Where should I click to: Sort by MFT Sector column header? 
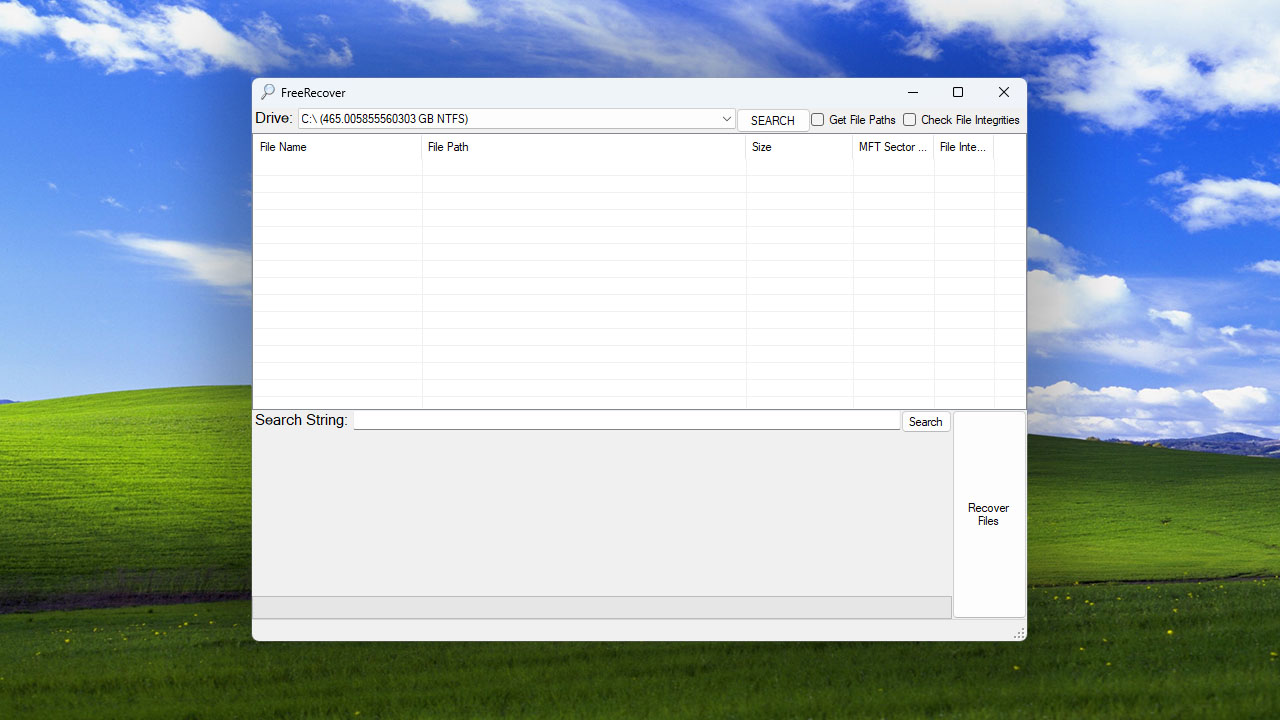tap(893, 147)
